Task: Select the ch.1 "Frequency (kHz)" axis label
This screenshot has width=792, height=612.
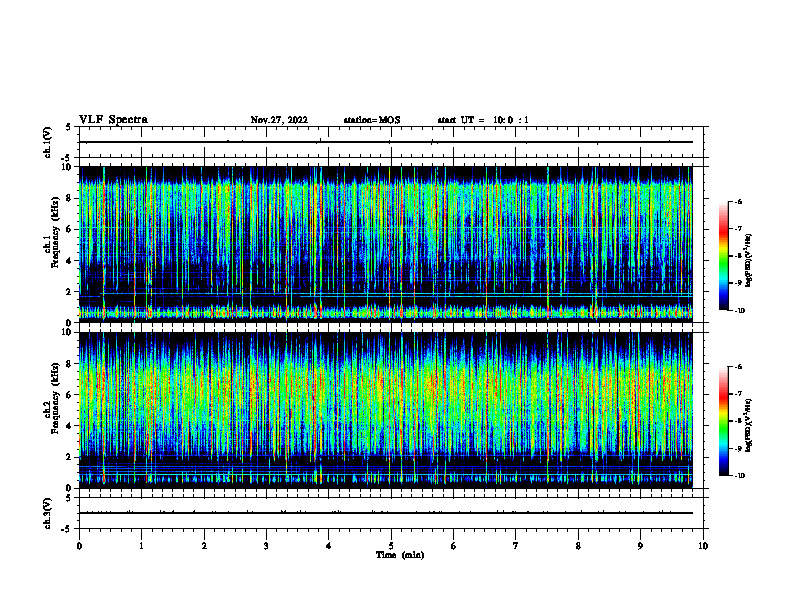Action: click(55, 232)
